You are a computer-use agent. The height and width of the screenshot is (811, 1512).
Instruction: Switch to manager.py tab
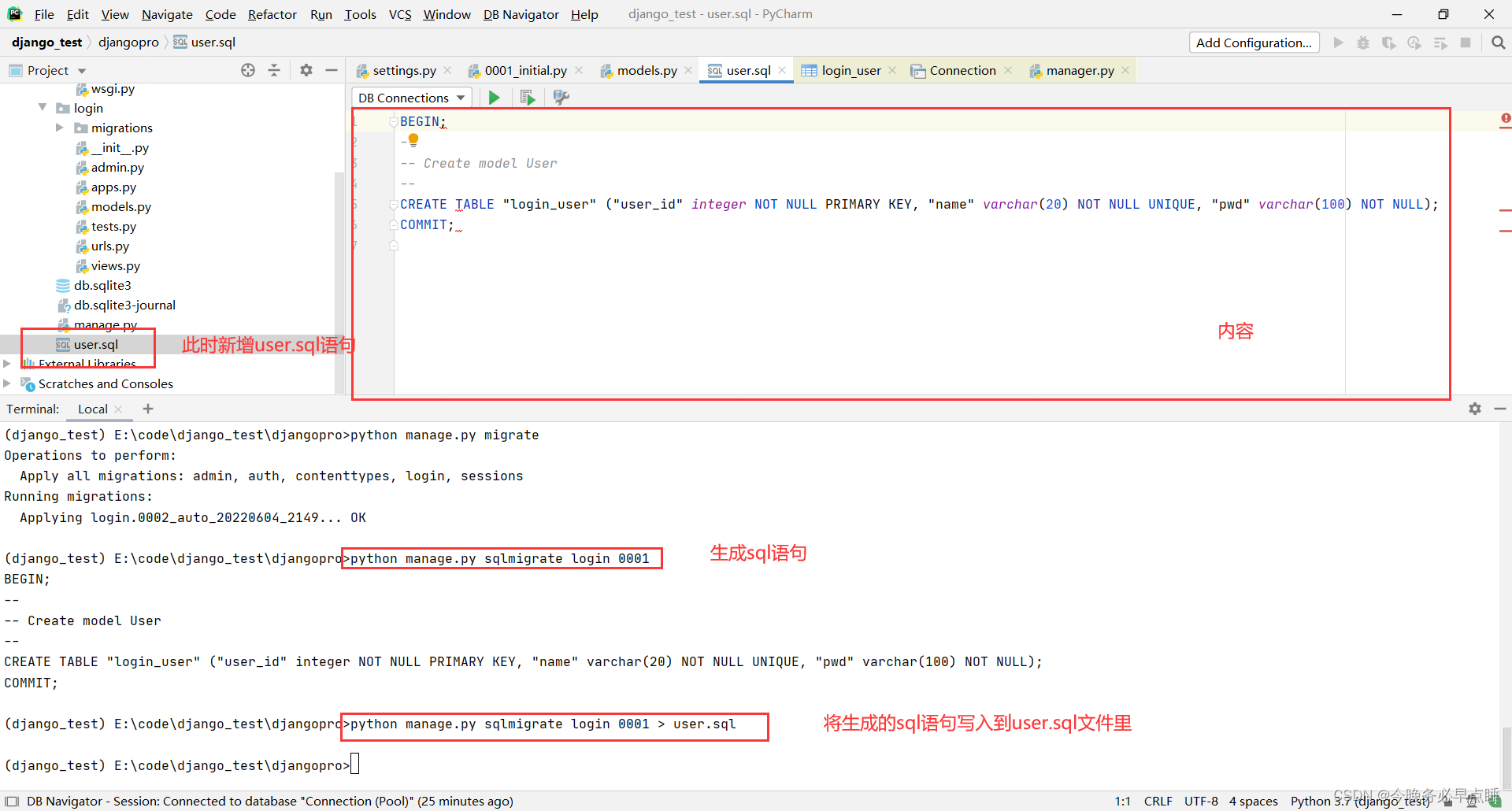1080,70
